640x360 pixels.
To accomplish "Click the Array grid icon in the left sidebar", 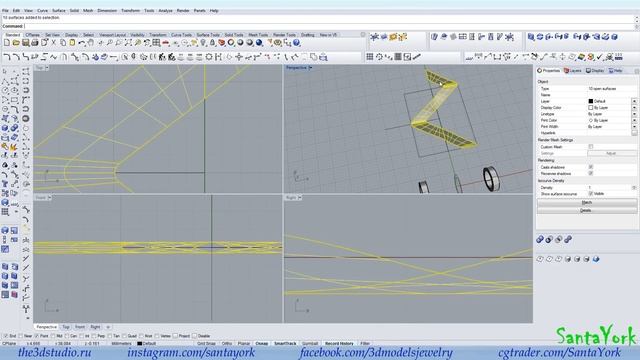I will point(5,212).
